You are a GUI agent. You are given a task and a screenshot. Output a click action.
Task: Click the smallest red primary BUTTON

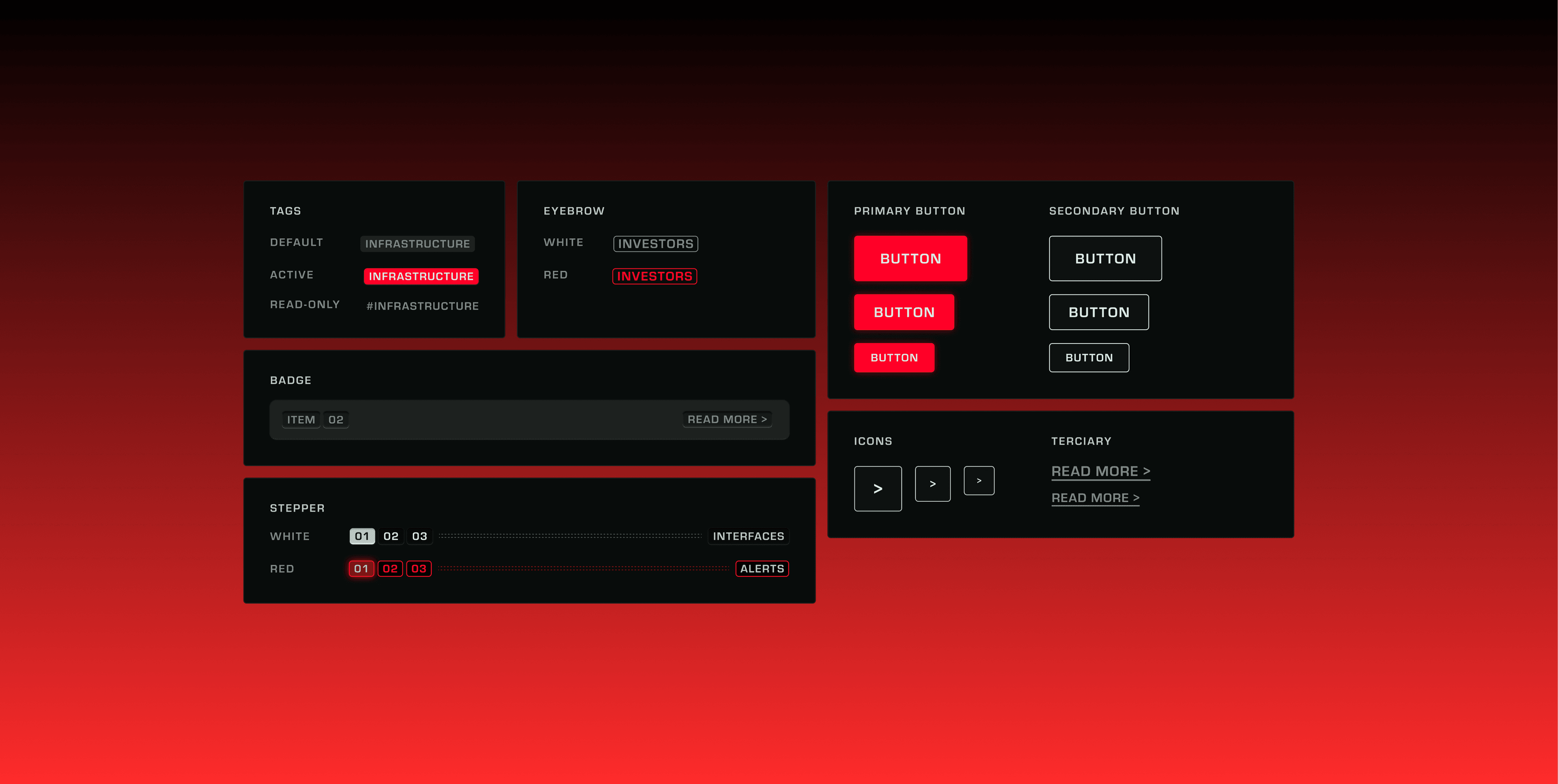click(x=894, y=358)
